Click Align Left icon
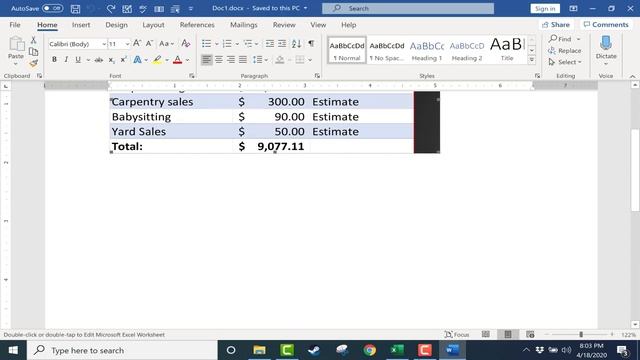The width and height of the screenshot is (640, 360). click(207, 60)
